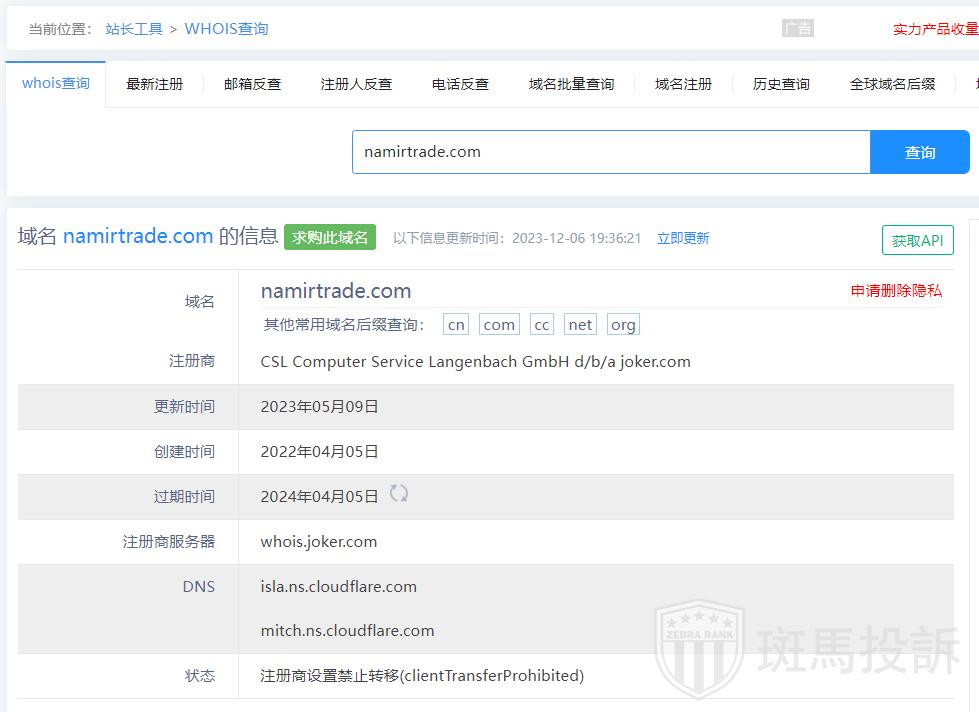This screenshot has width=979, height=712.
Task: Switch to the 最新注册 tab
Action: (x=155, y=85)
